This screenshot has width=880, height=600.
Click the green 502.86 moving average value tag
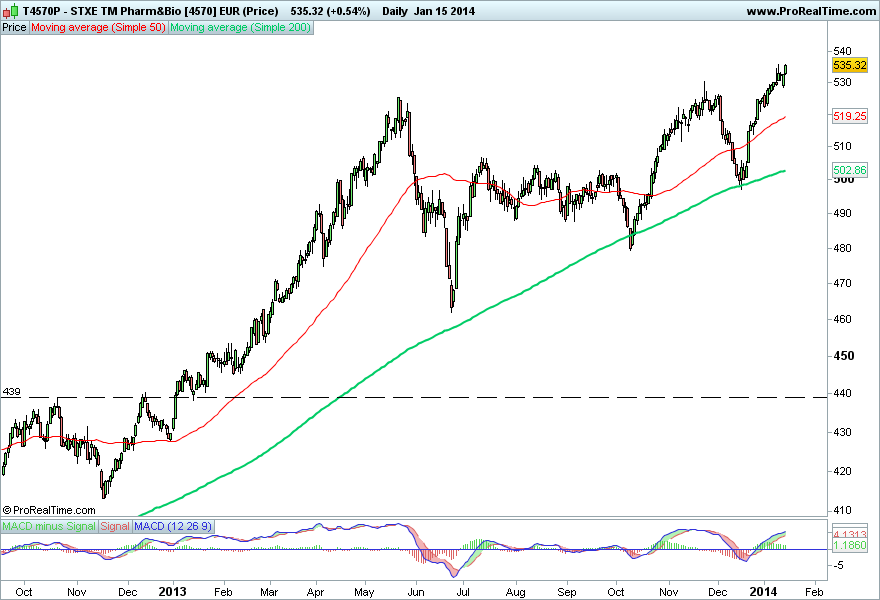coord(850,170)
